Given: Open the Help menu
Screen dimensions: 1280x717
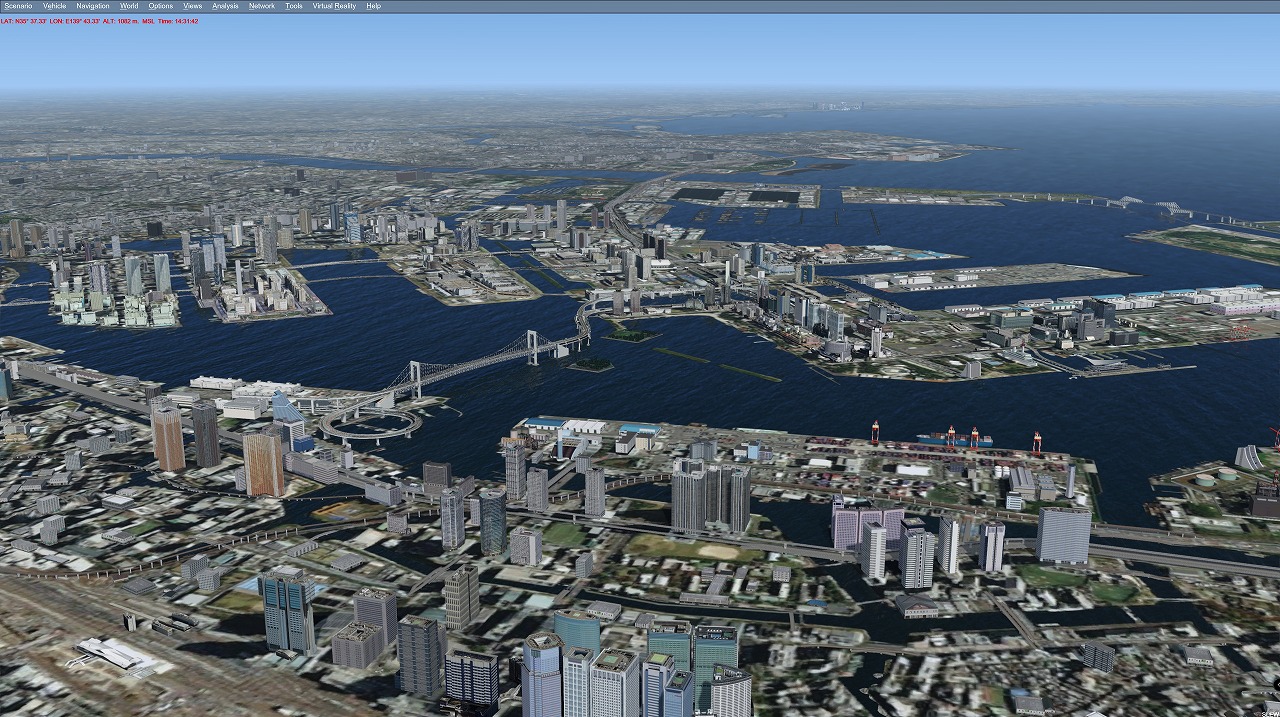Looking at the screenshot, I should coord(373,6).
